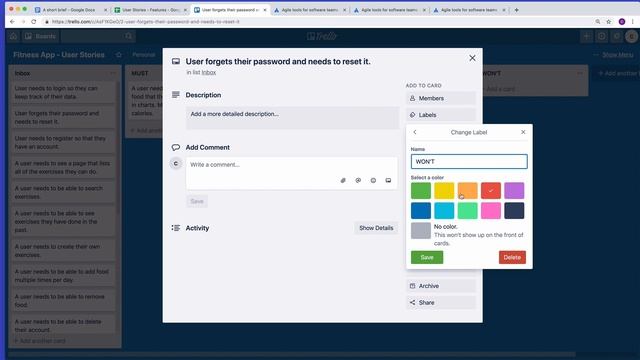
Task: Open Chrome menu (three dots)
Action: tap(633, 22)
